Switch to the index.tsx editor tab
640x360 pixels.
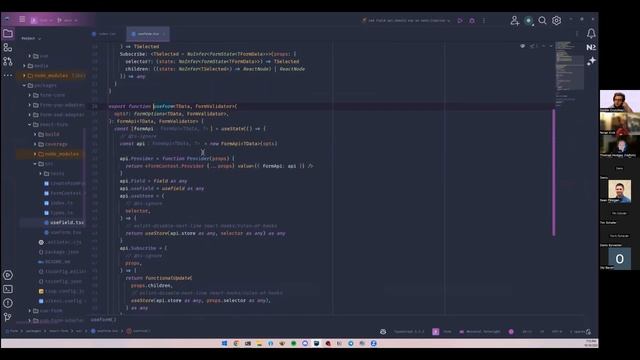pyautogui.click(x=105, y=34)
